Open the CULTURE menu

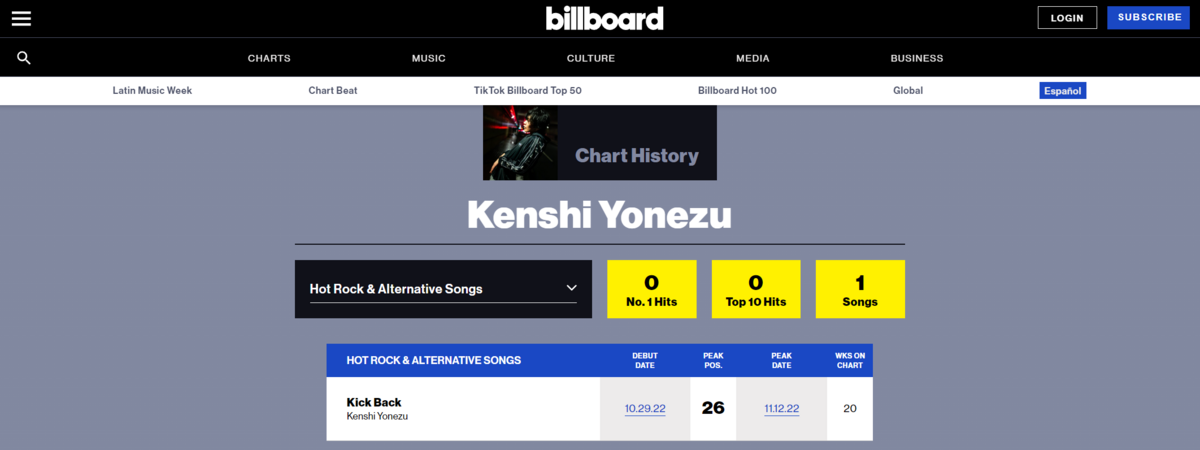pos(591,58)
